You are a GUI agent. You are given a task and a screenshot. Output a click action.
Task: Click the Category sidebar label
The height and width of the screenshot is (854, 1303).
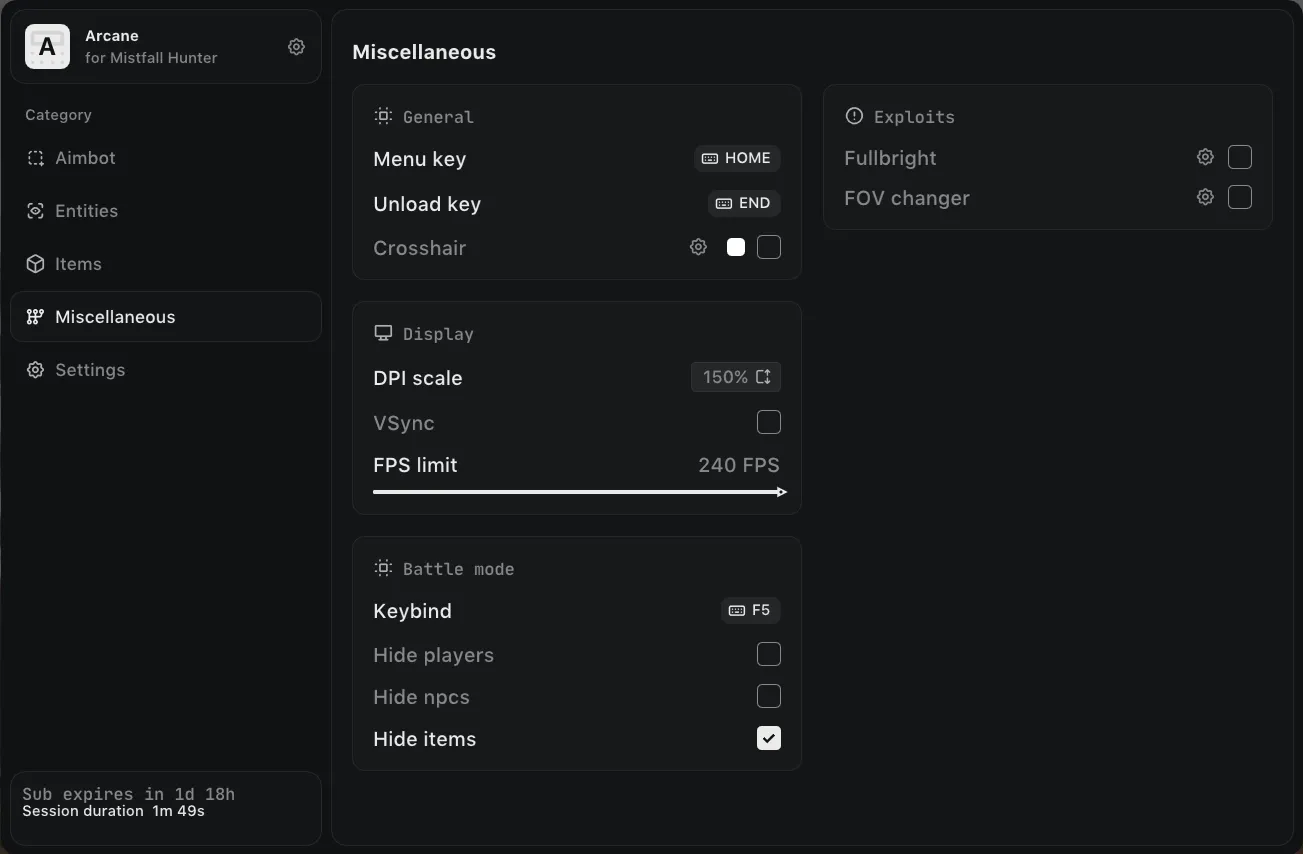tap(58, 115)
